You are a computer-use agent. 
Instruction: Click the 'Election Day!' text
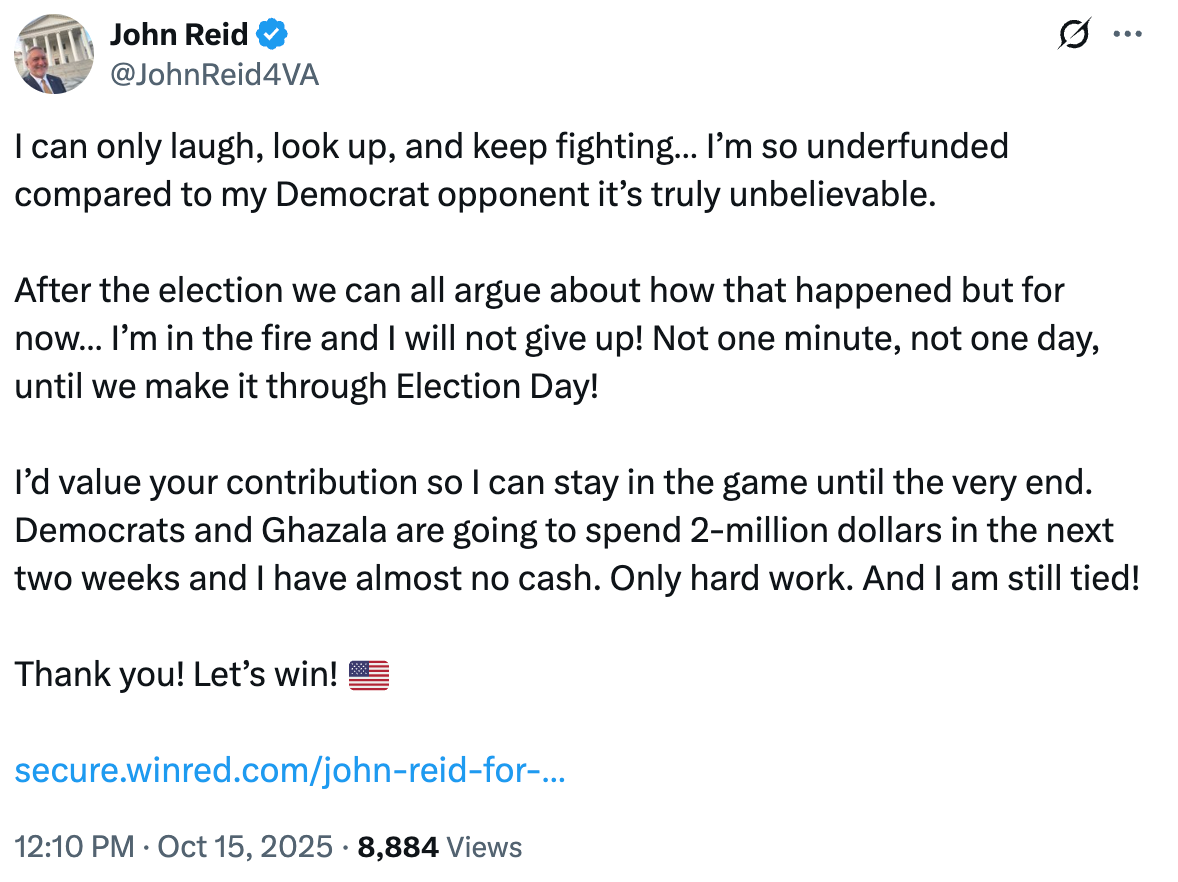click(497, 387)
